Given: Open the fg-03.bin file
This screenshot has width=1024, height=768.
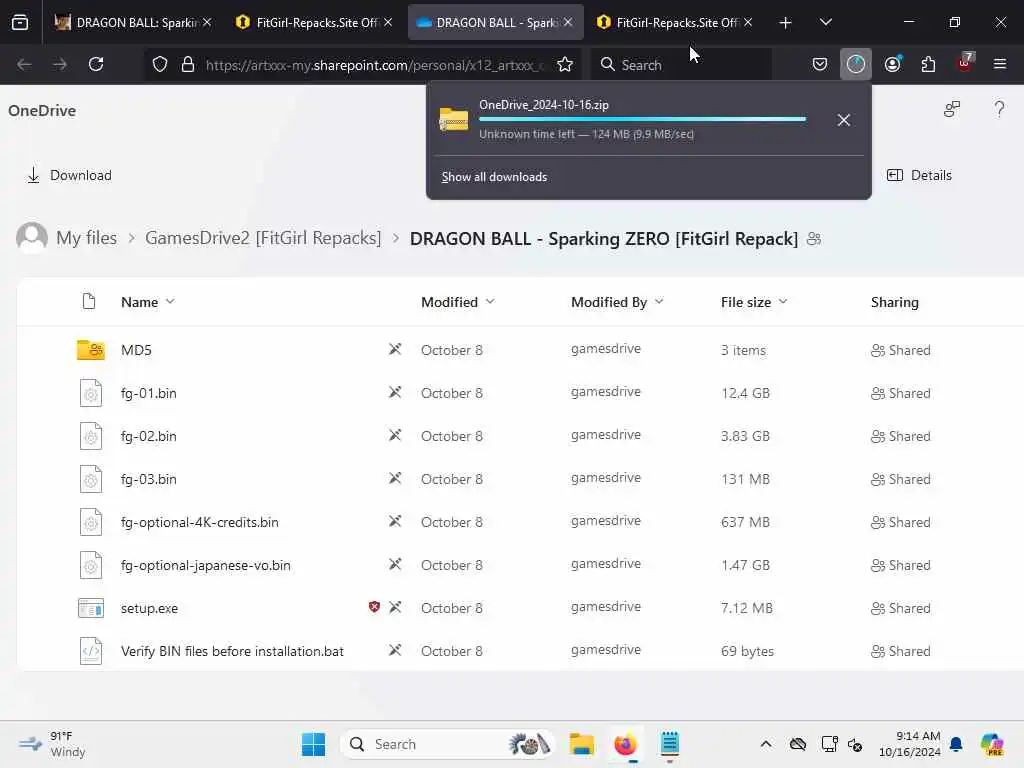Looking at the screenshot, I should click(x=148, y=479).
